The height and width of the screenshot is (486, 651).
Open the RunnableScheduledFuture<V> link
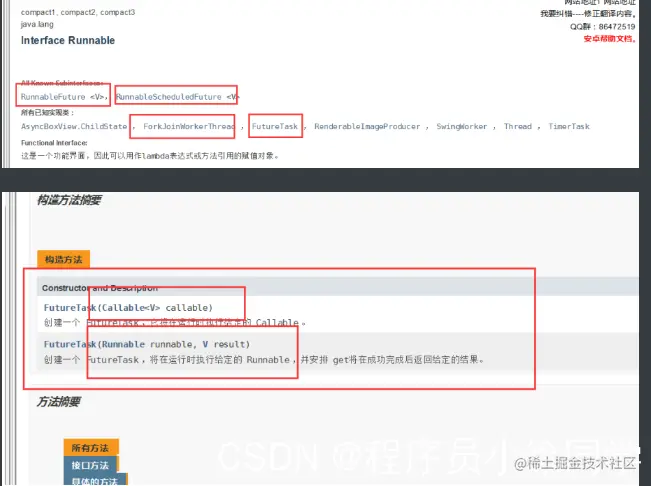pyautogui.click(x=176, y=97)
